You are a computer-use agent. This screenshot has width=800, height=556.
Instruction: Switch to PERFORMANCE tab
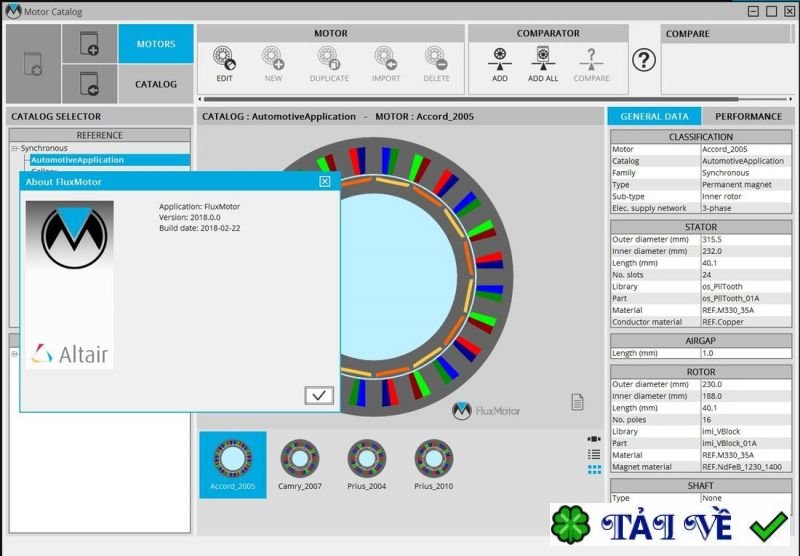pyautogui.click(x=748, y=116)
